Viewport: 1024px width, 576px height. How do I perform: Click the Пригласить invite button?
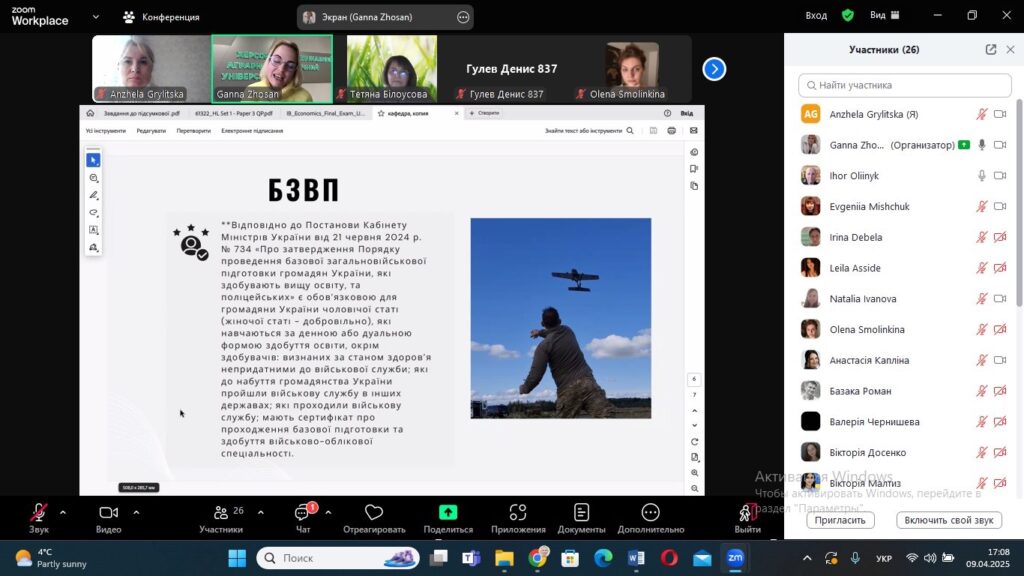(x=840, y=520)
